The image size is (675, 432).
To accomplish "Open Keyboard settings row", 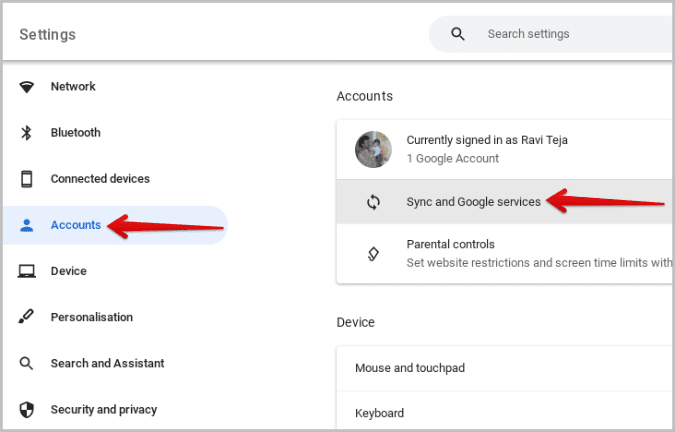I will point(505,413).
